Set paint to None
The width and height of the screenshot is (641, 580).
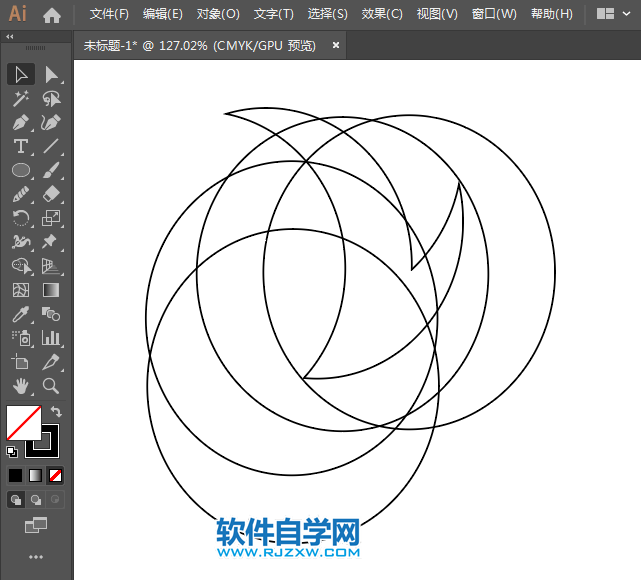pos(55,475)
